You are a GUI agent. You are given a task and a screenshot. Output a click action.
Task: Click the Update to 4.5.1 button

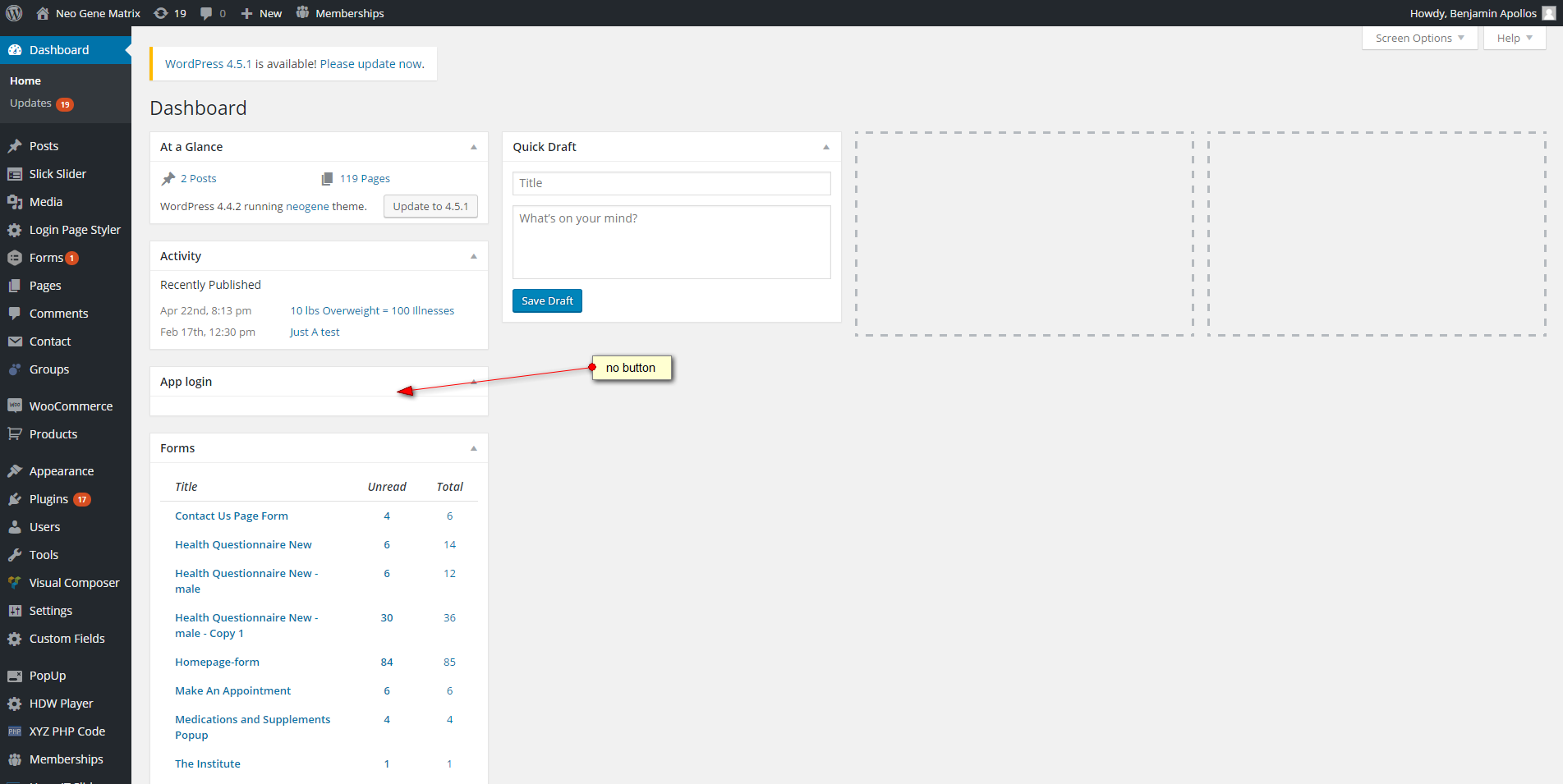click(430, 206)
